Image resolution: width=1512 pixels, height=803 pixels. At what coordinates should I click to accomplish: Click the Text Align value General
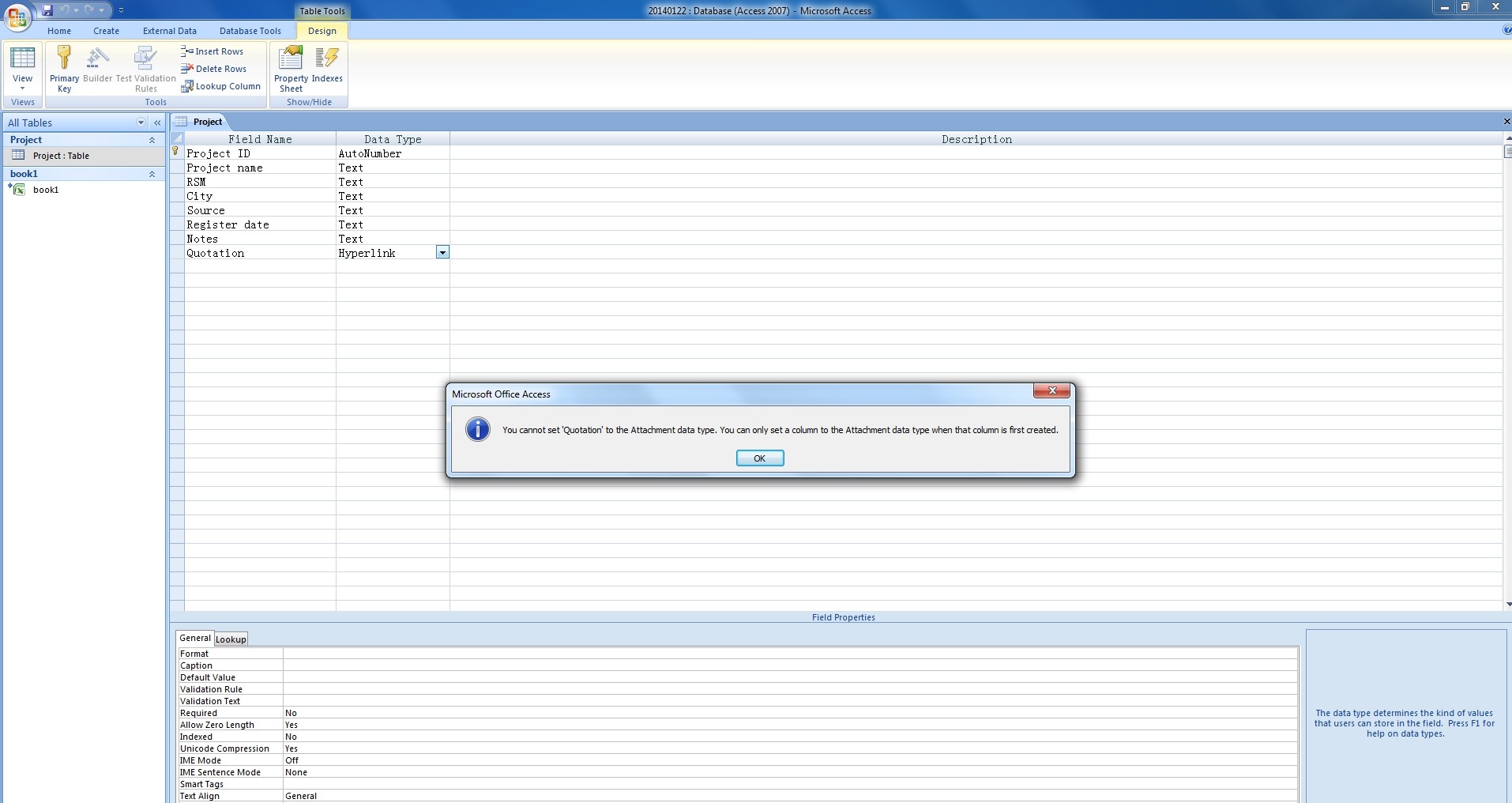790,796
